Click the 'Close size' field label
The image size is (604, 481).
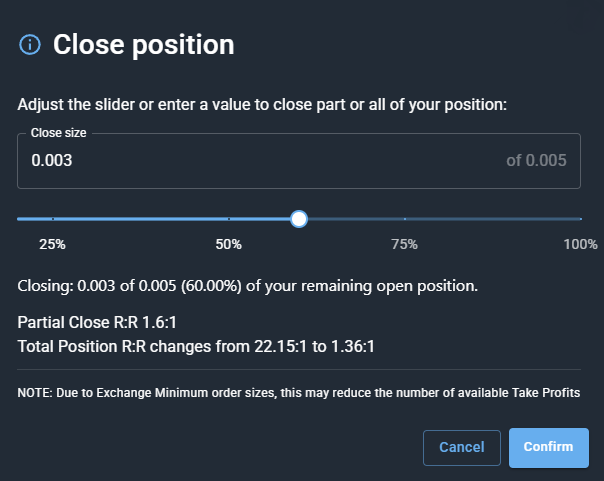[59, 133]
